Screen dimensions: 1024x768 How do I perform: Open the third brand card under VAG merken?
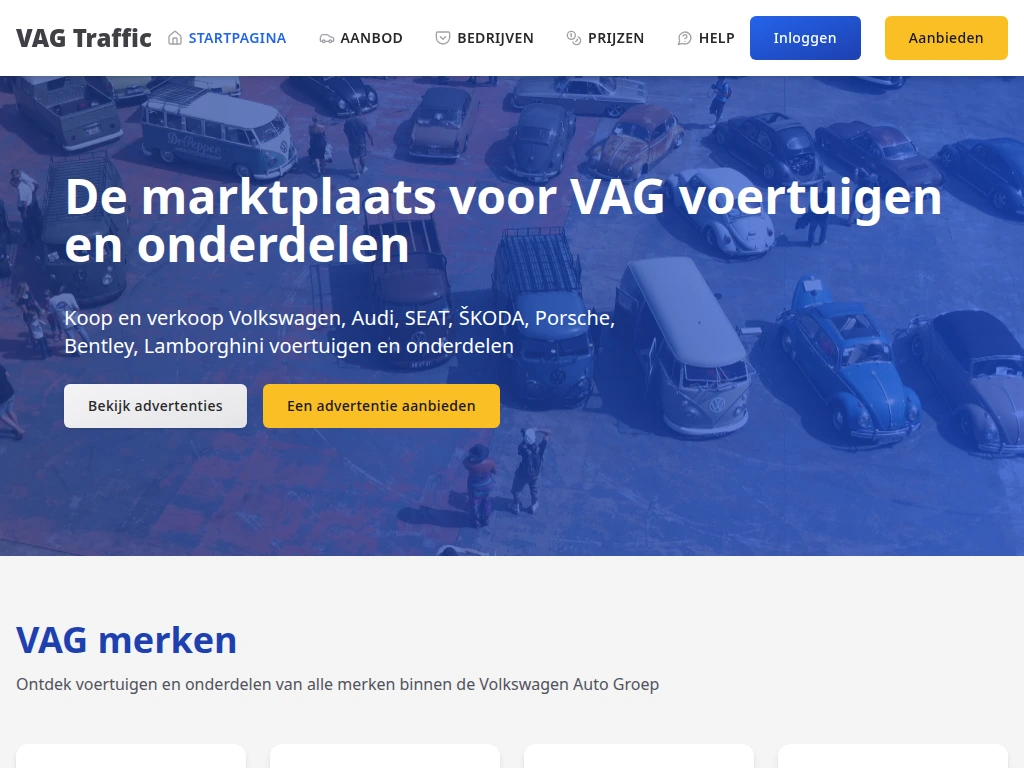(639, 756)
